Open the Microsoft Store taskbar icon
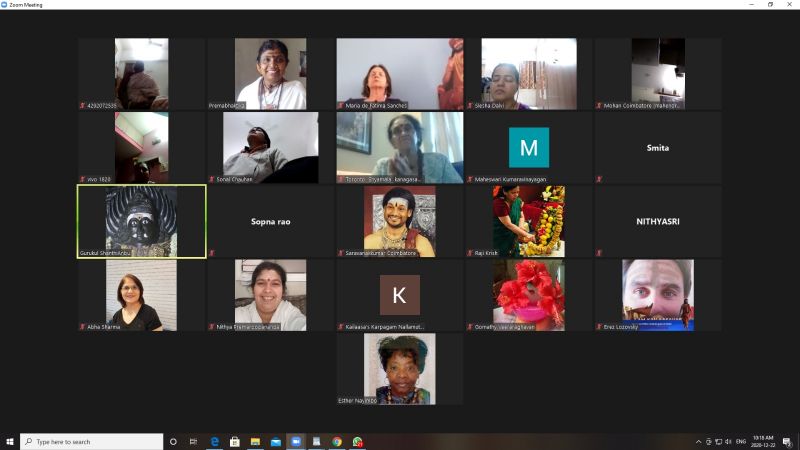800x450 pixels. pyautogui.click(x=235, y=441)
